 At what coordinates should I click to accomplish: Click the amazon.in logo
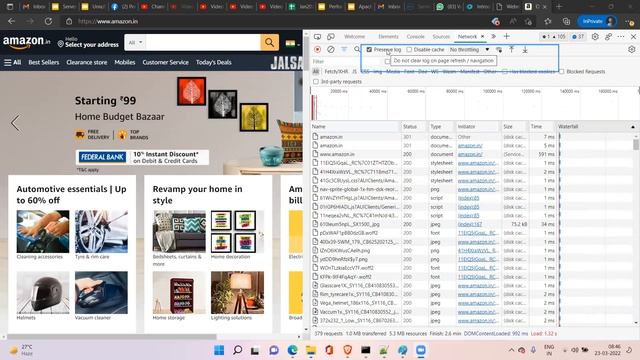coord(27,42)
